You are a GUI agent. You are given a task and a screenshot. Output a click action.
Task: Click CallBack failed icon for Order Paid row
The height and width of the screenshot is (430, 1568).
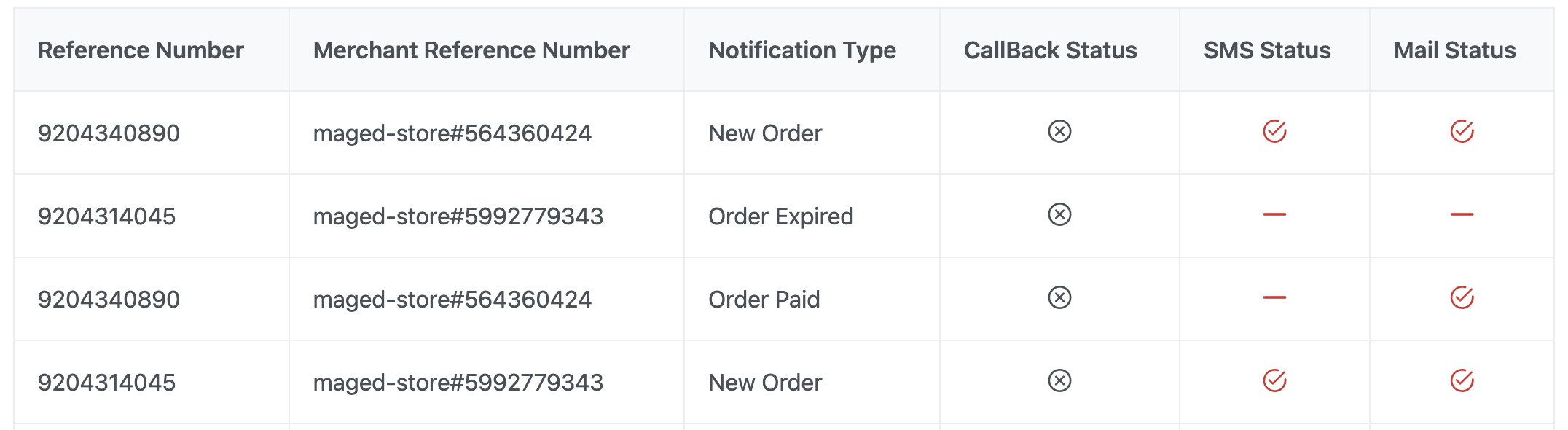[1059, 297]
